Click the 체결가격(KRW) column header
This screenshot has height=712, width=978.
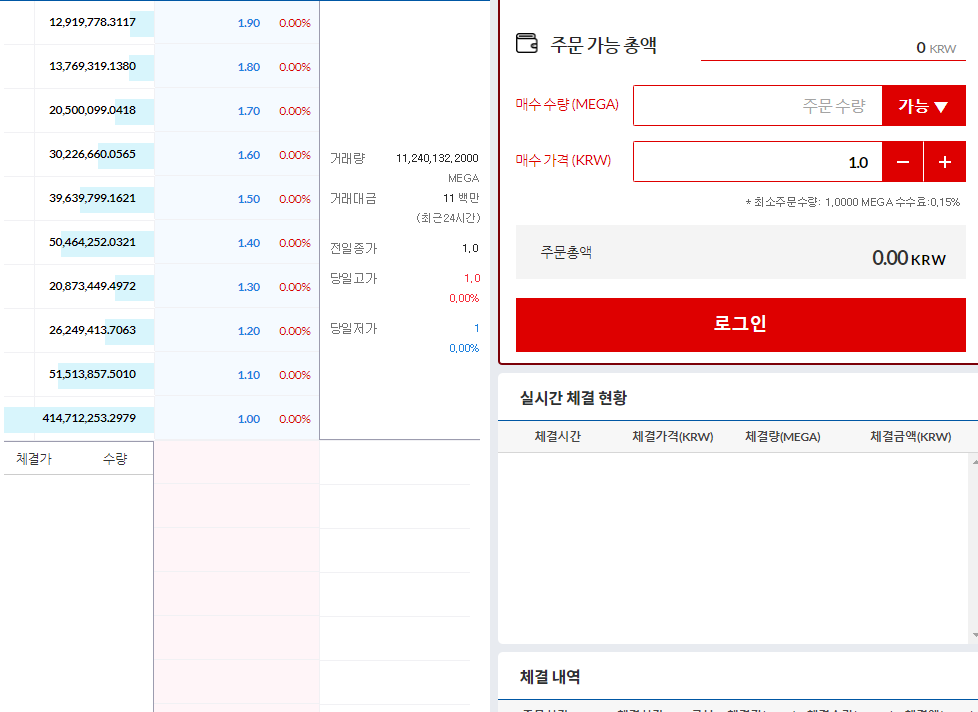[672, 437]
